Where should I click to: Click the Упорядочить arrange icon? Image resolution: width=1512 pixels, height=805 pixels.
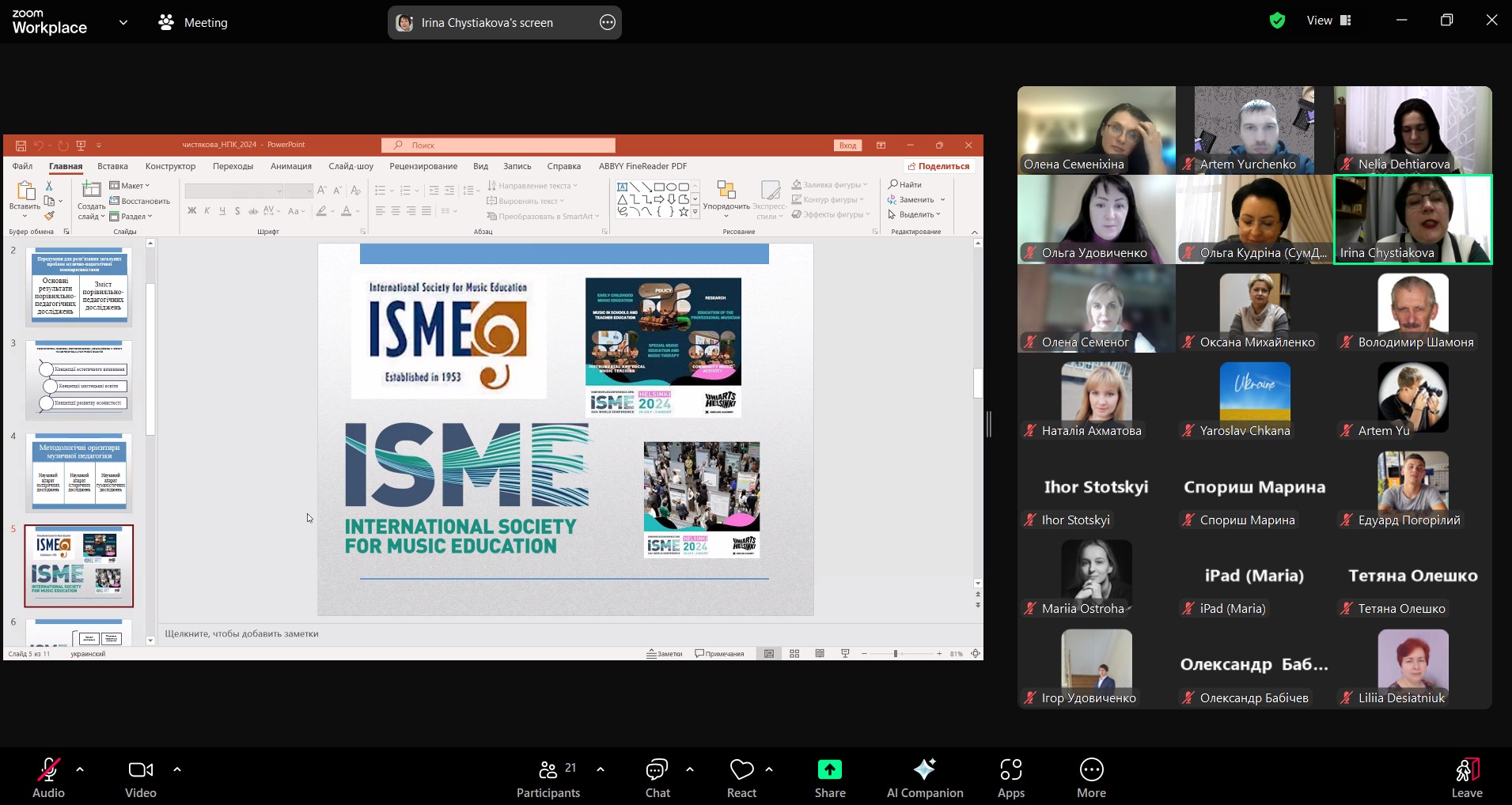click(x=726, y=190)
